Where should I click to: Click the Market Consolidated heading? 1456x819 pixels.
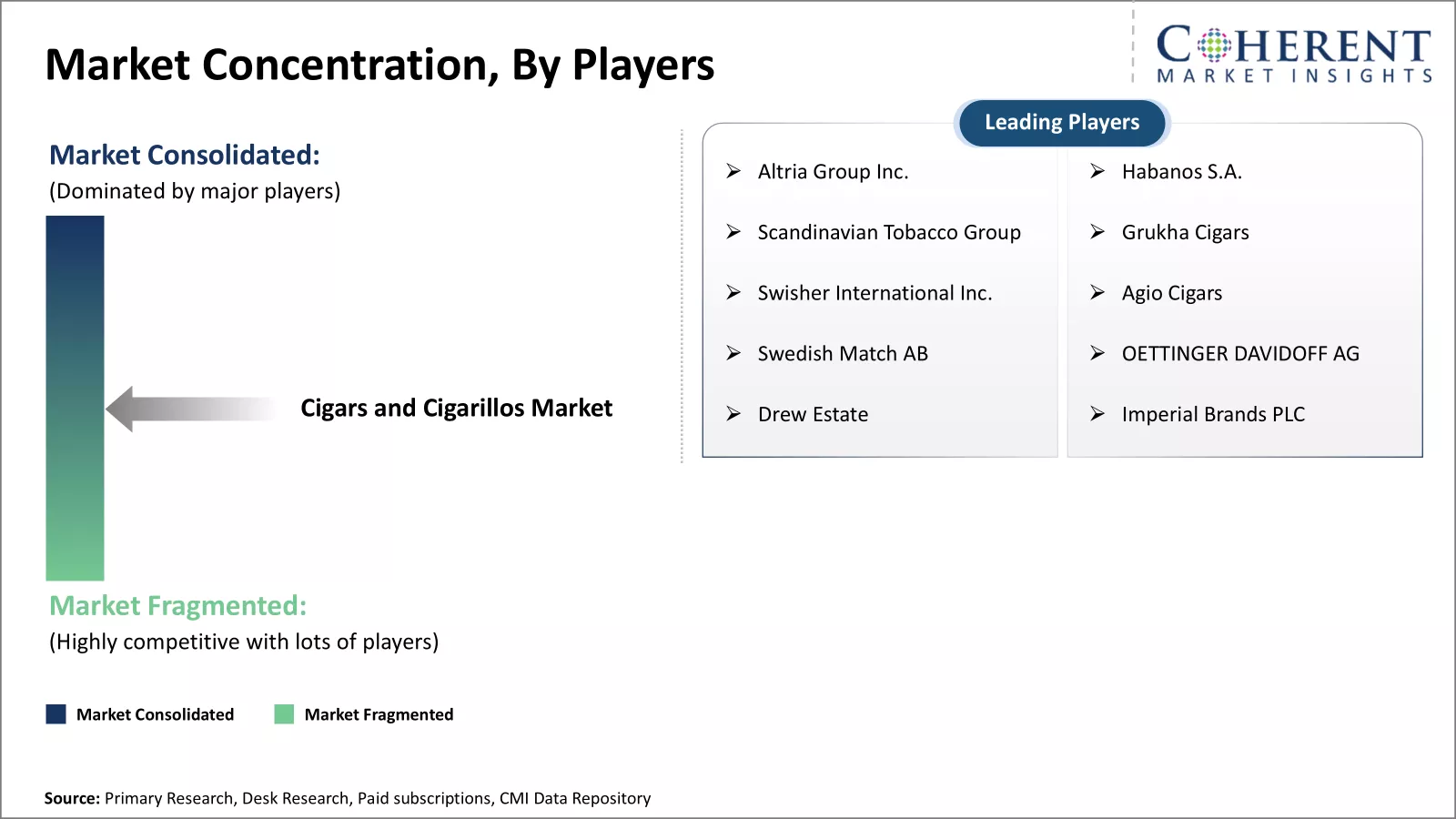pos(185,156)
